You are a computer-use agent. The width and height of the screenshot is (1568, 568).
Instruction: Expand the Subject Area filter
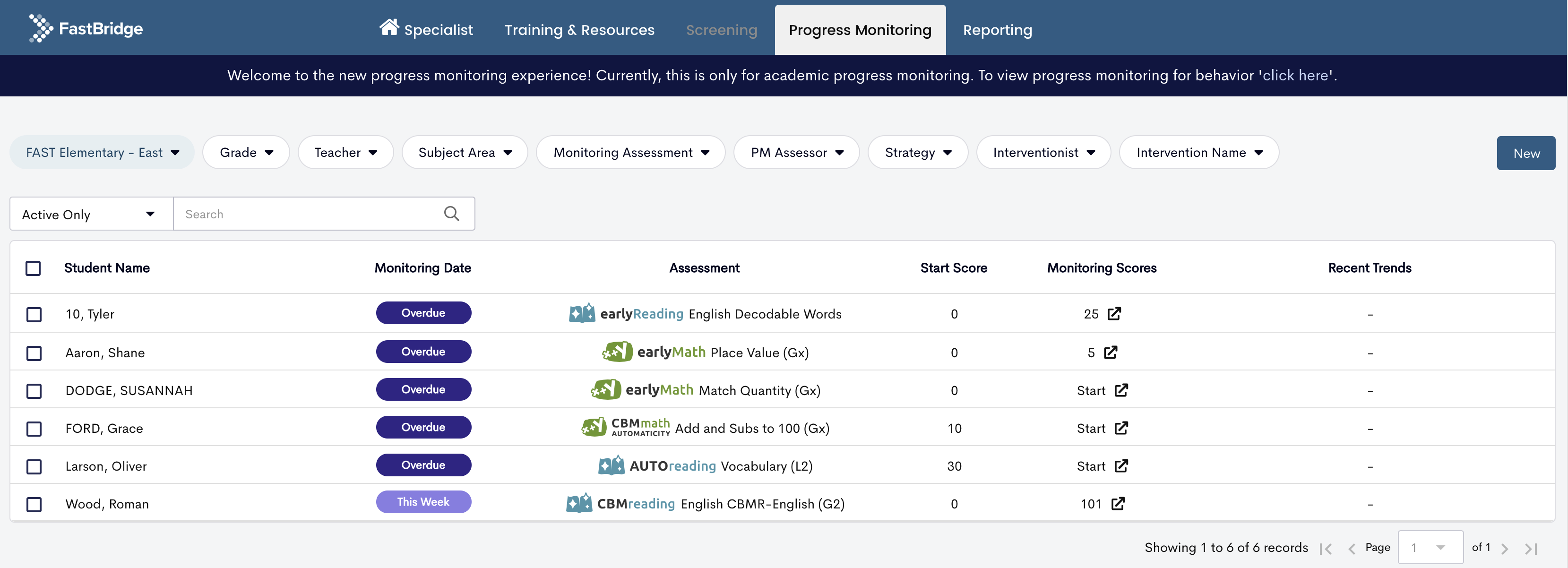click(x=465, y=152)
